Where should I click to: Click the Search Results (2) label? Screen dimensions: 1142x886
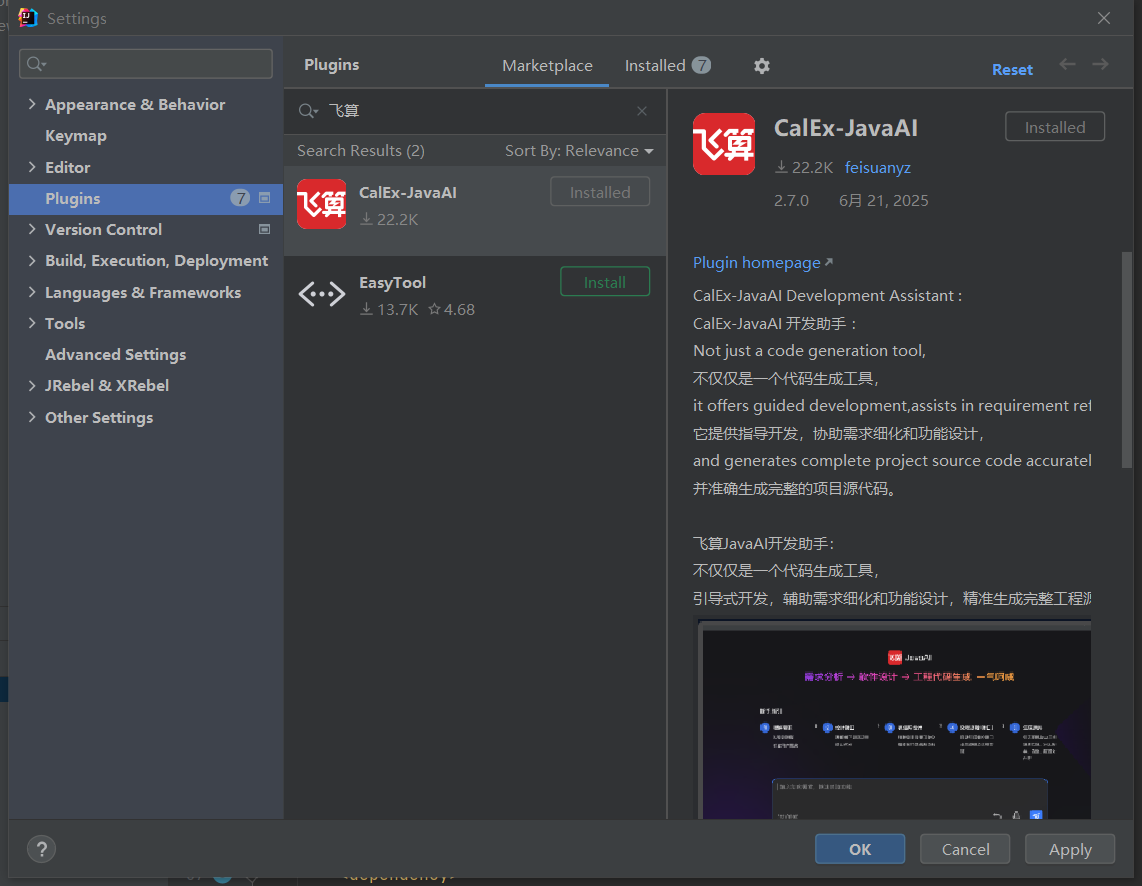361,151
